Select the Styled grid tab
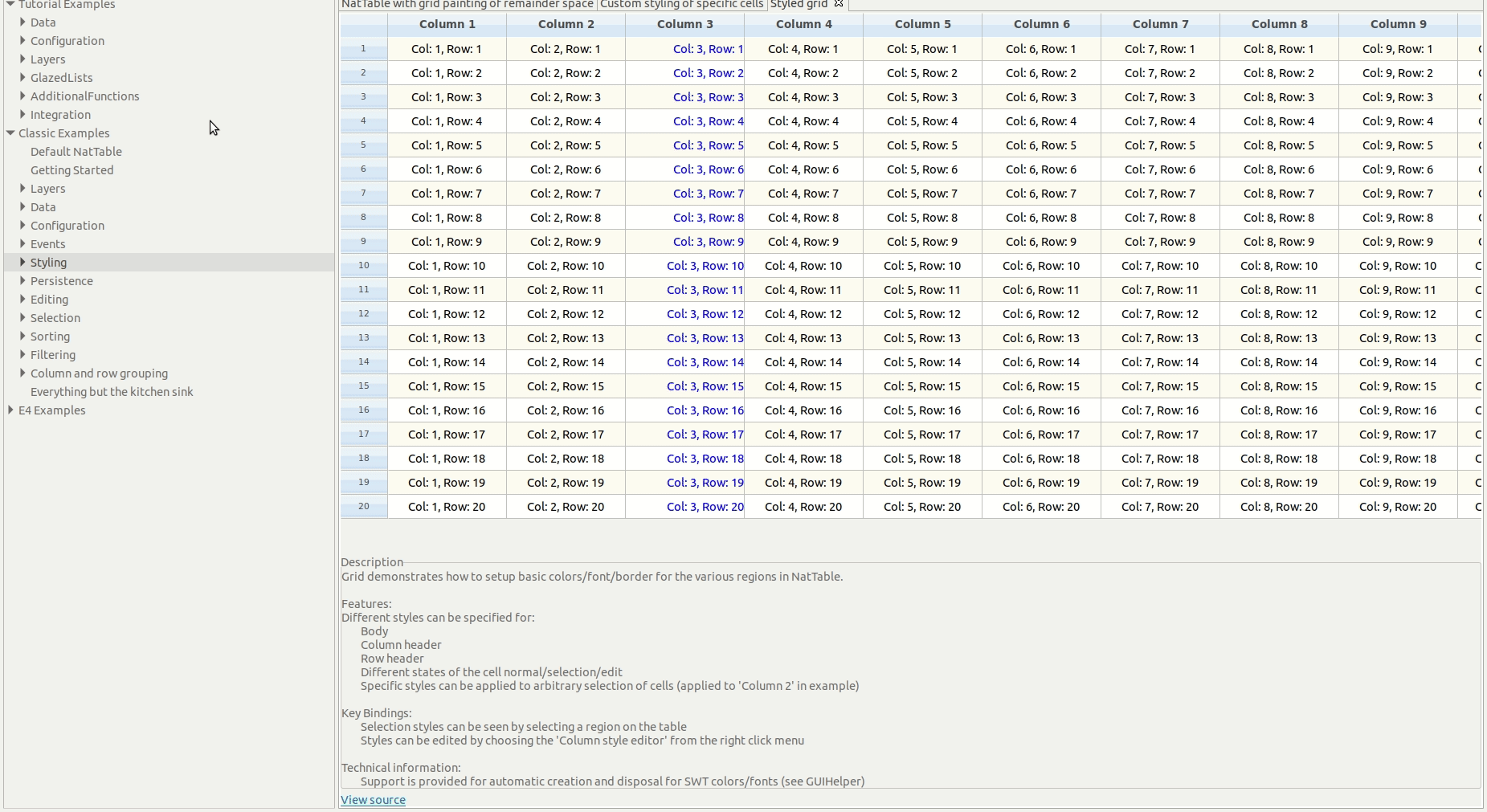Viewport: 1487px width, 812px height. click(799, 4)
